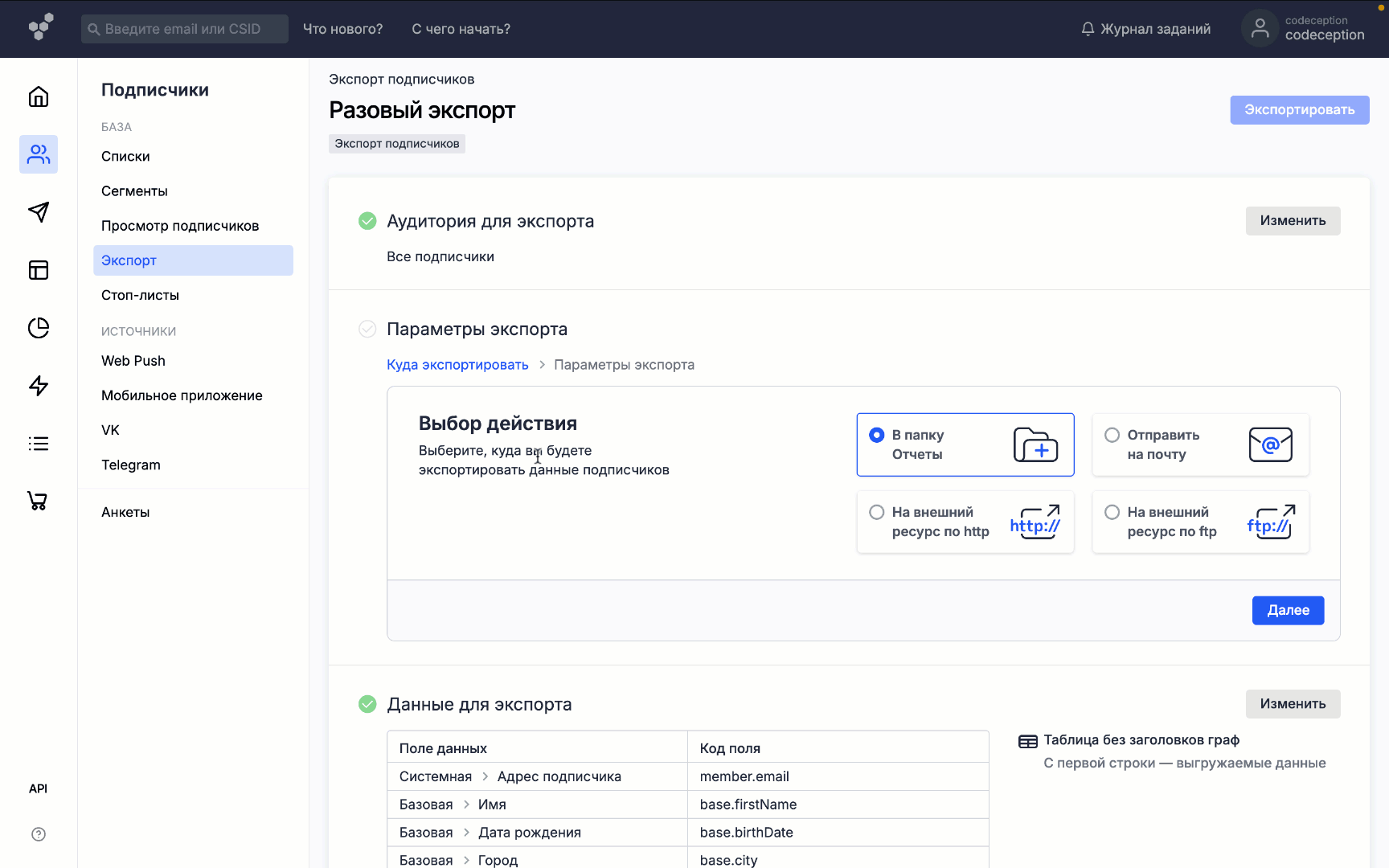Open the shopping cart icon in sidebar
Viewport: 1389px width, 868px height.
[39, 502]
